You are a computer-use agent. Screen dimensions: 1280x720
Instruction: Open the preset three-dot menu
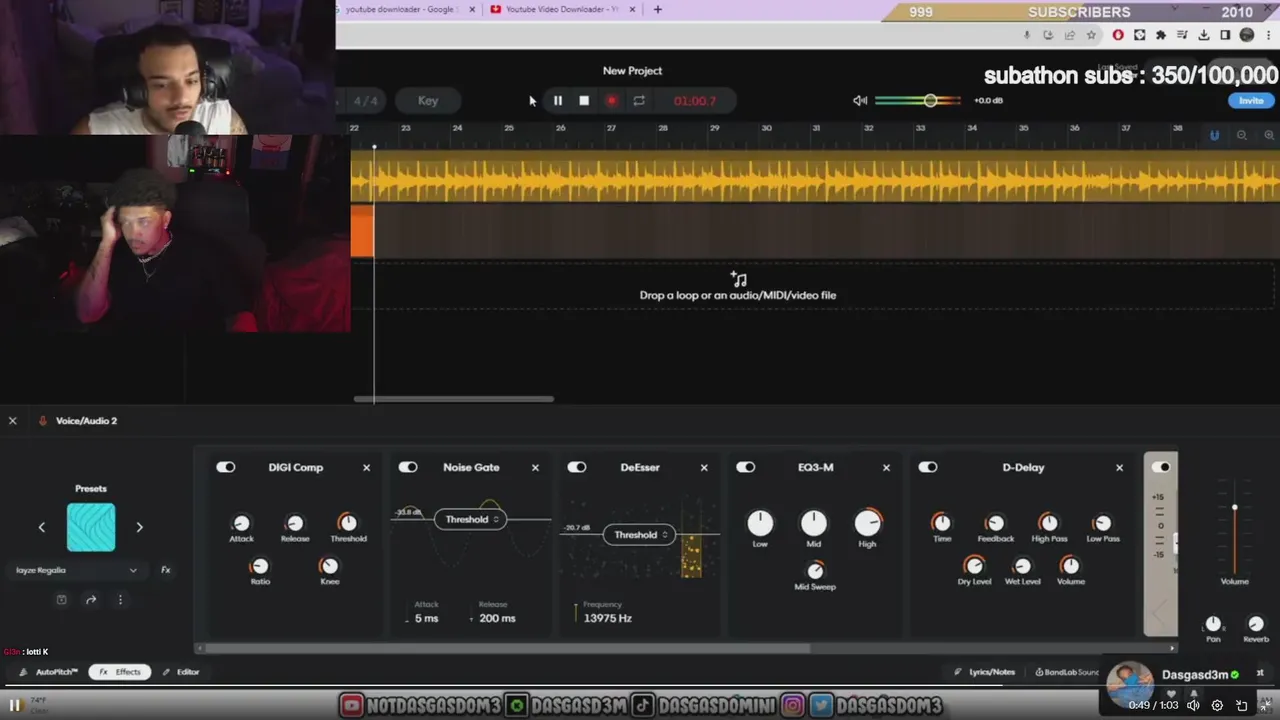pos(120,600)
